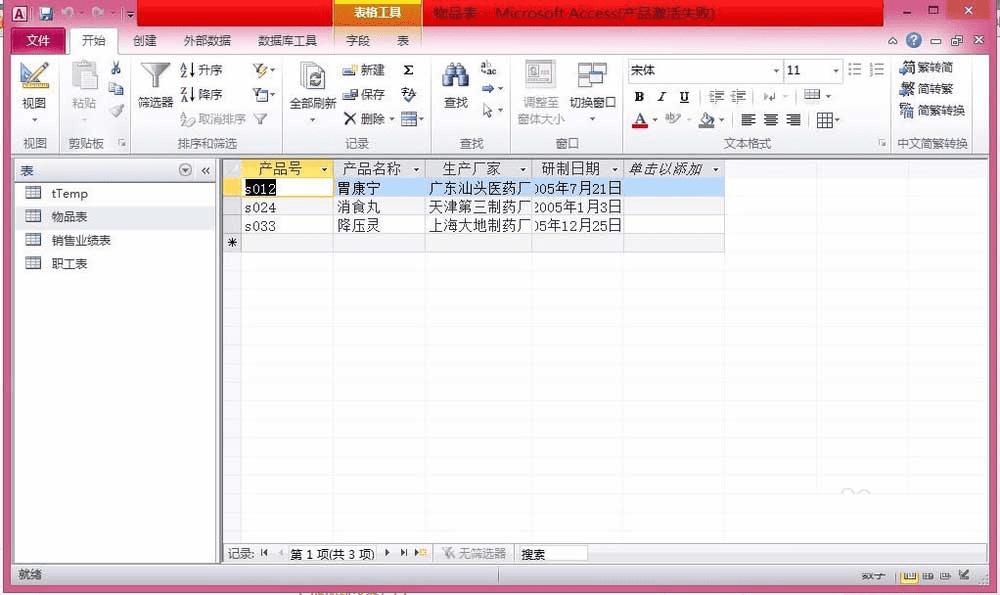Toggle filter icon in sort group
Screen dimensions: 1000x595
click(260, 119)
